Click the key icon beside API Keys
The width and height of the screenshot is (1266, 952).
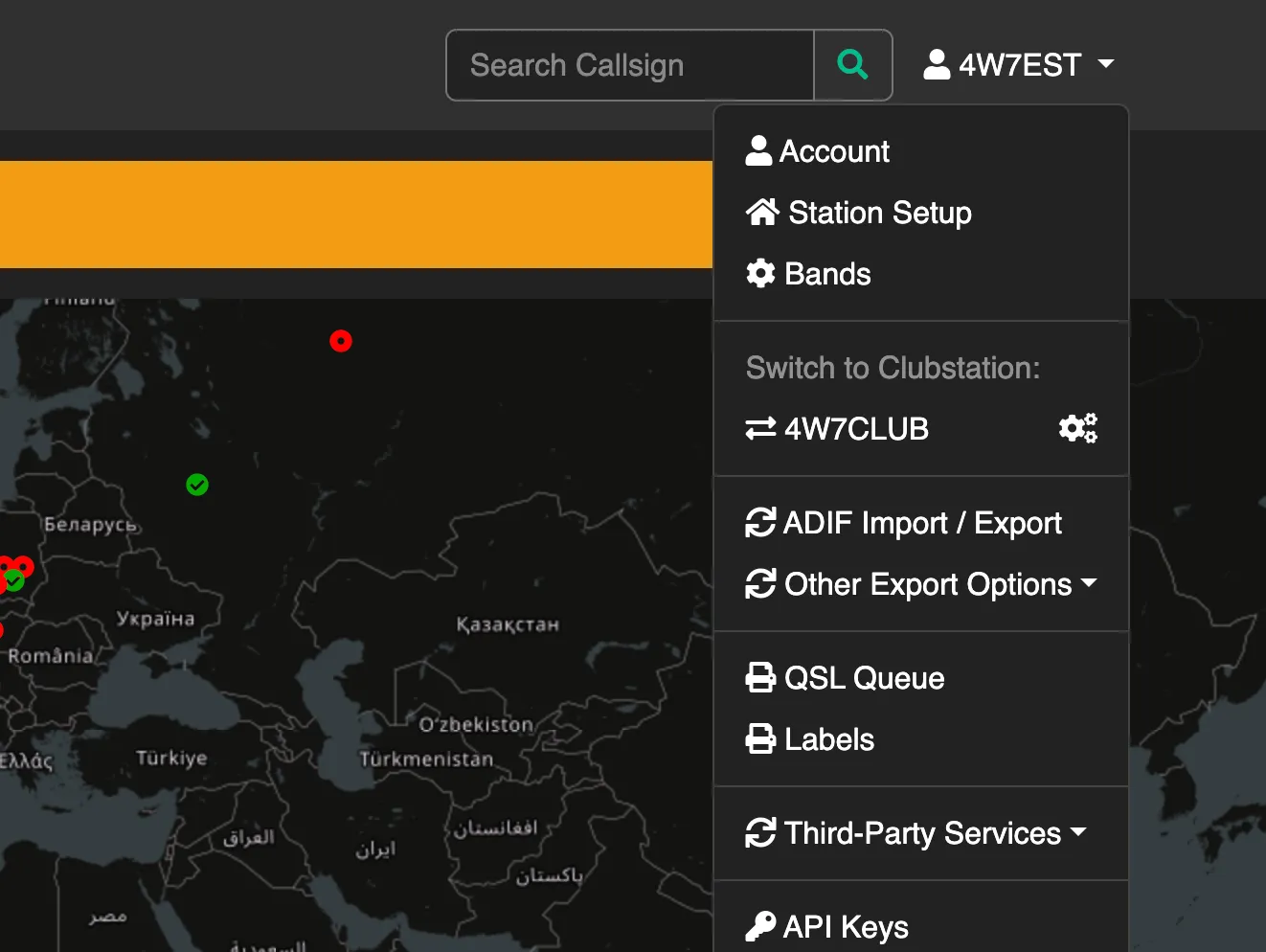tap(760, 926)
